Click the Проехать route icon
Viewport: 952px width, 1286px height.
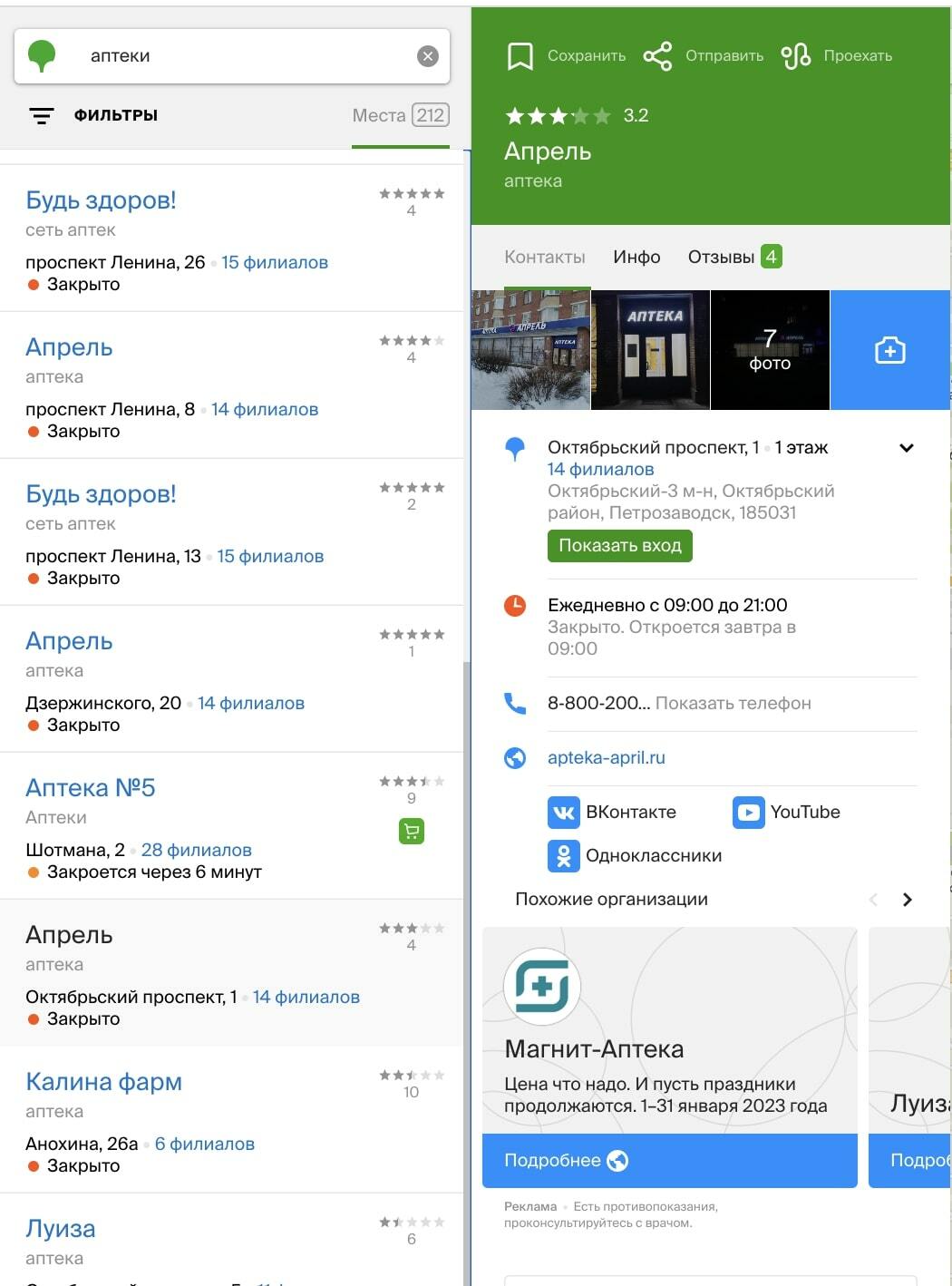pyautogui.click(x=796, y=56)
